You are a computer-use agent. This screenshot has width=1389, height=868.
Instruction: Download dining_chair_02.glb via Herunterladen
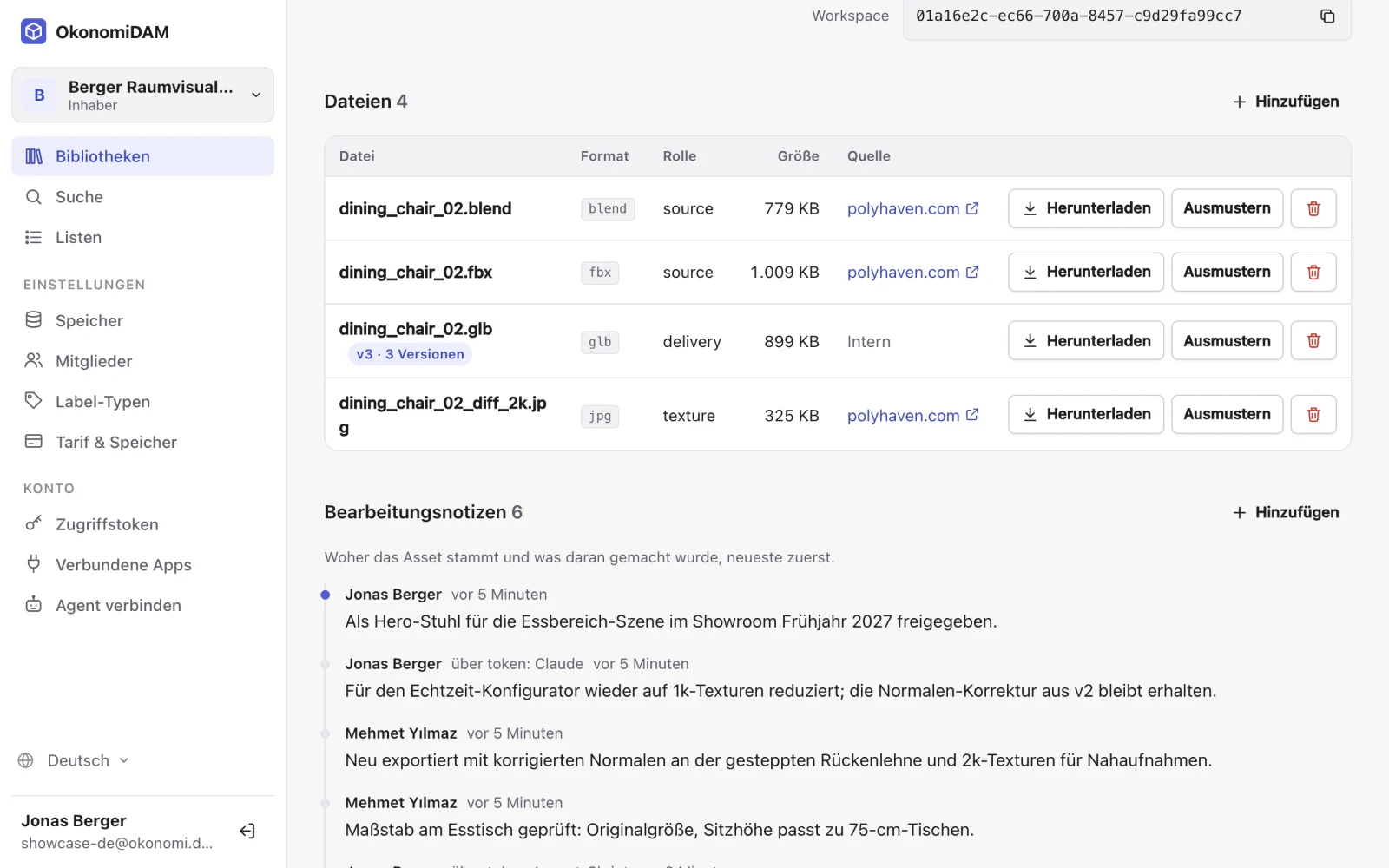pos(1086,341)
